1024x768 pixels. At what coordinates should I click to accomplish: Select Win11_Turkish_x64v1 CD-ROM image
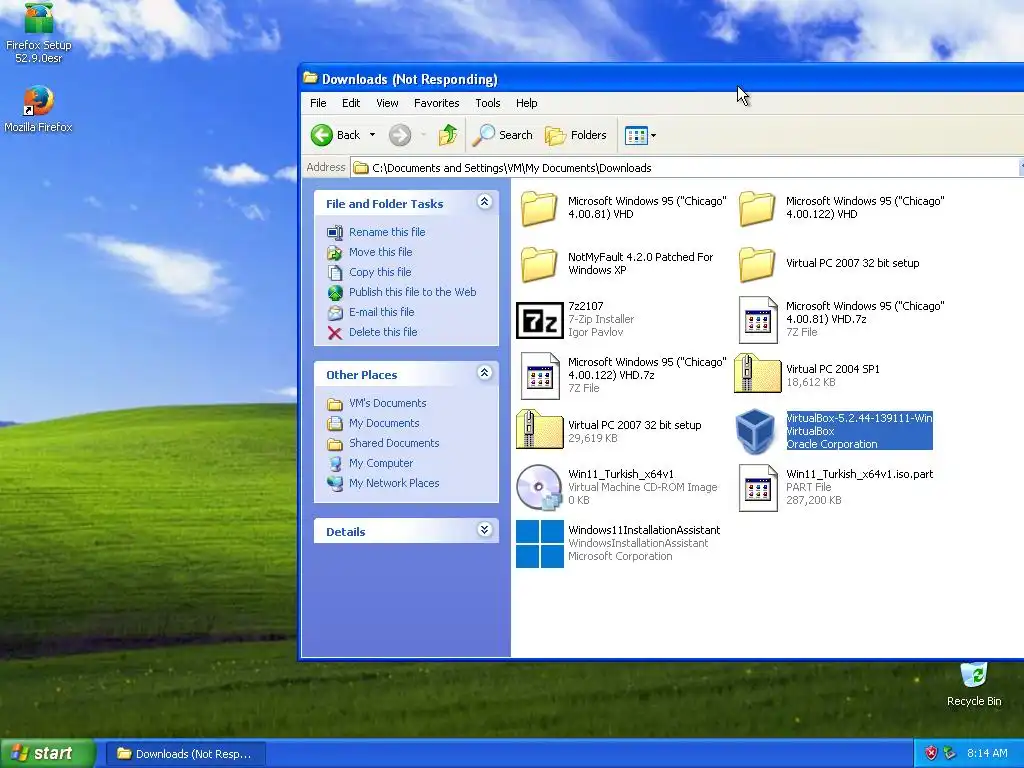(x=616, y=488)
